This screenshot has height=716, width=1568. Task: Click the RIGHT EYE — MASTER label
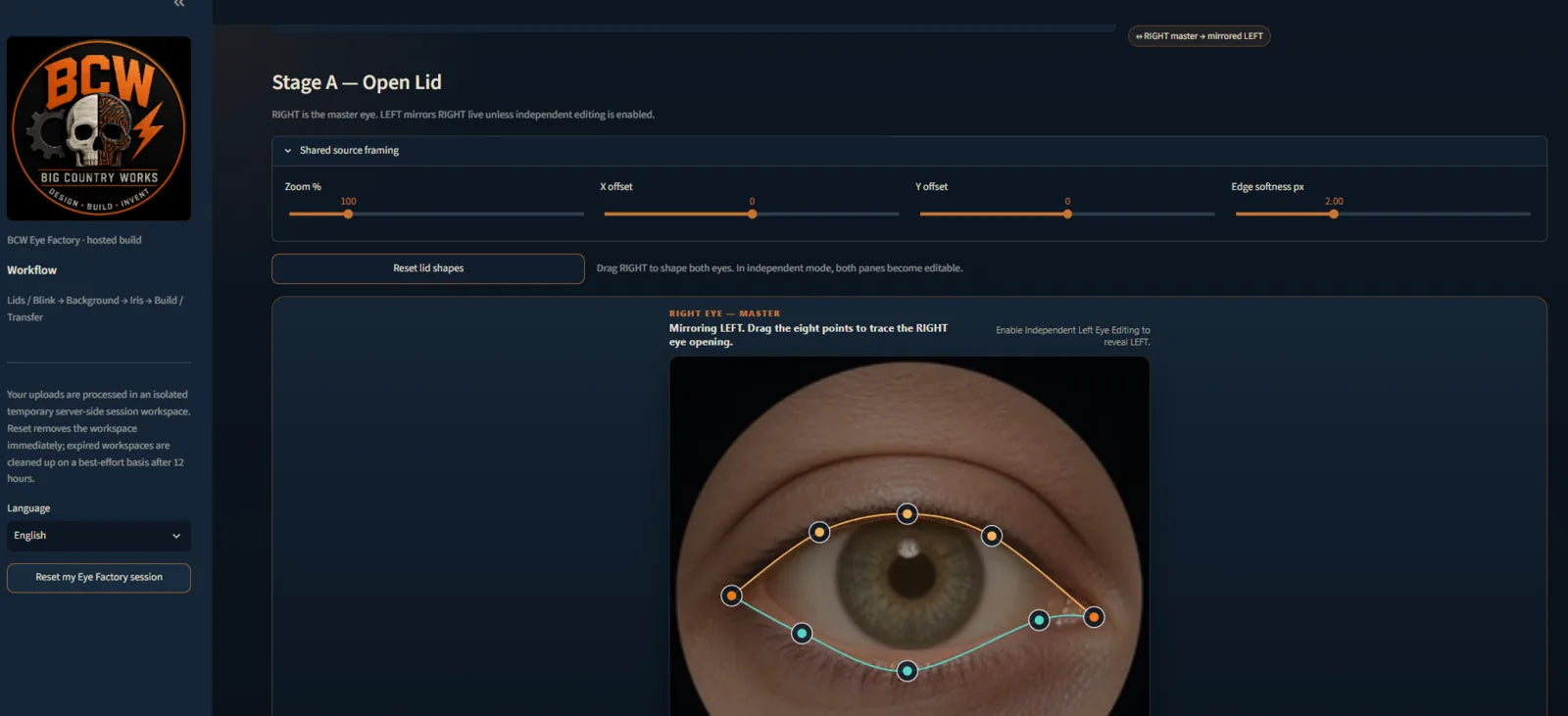coord(725,313)
